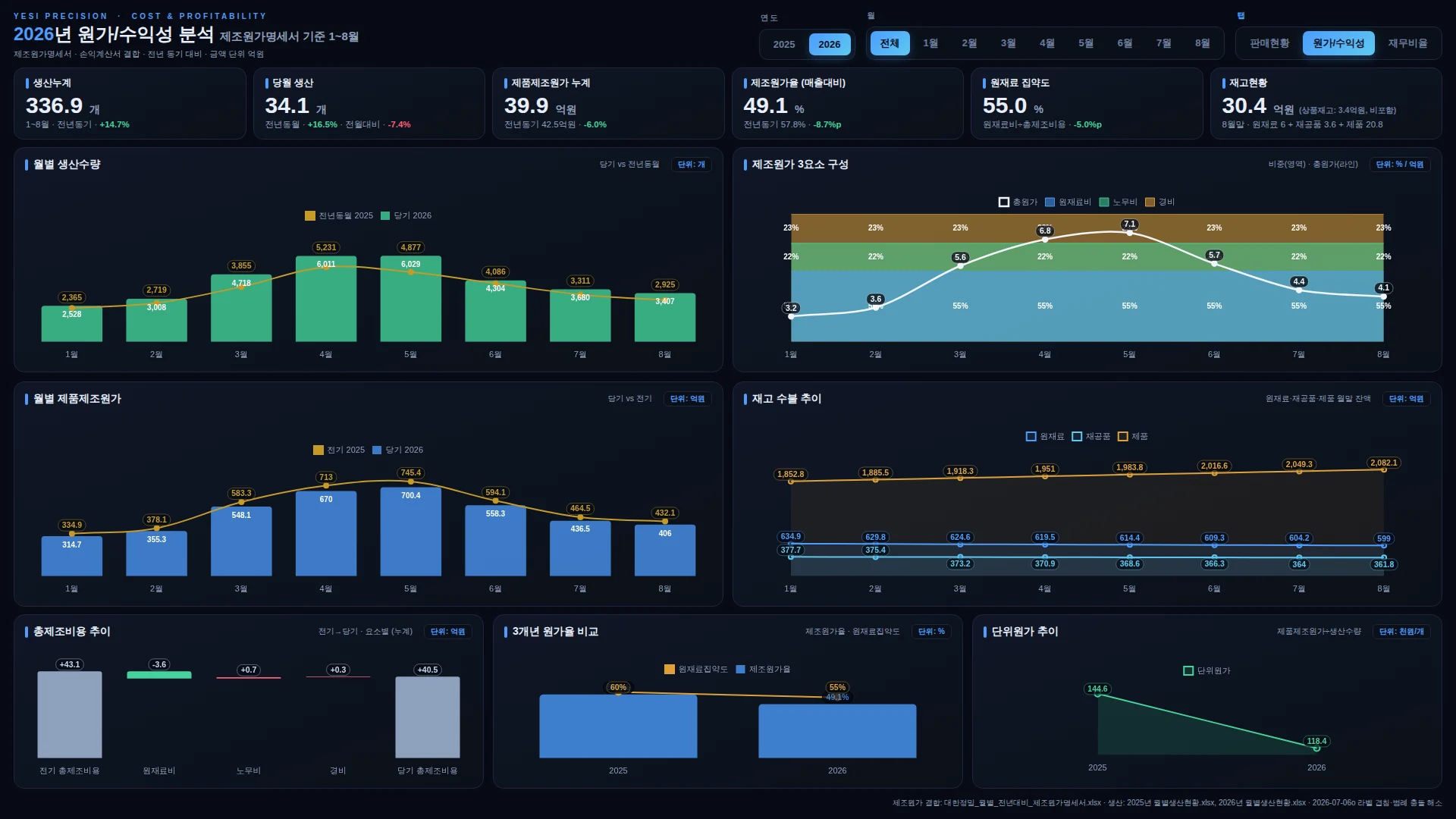
Task: Filter by 2월 month
Action: coord(969,43)
